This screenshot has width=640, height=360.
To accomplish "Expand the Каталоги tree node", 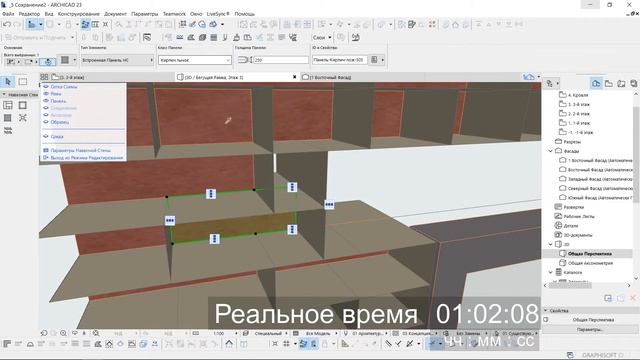I will [550, 272].
